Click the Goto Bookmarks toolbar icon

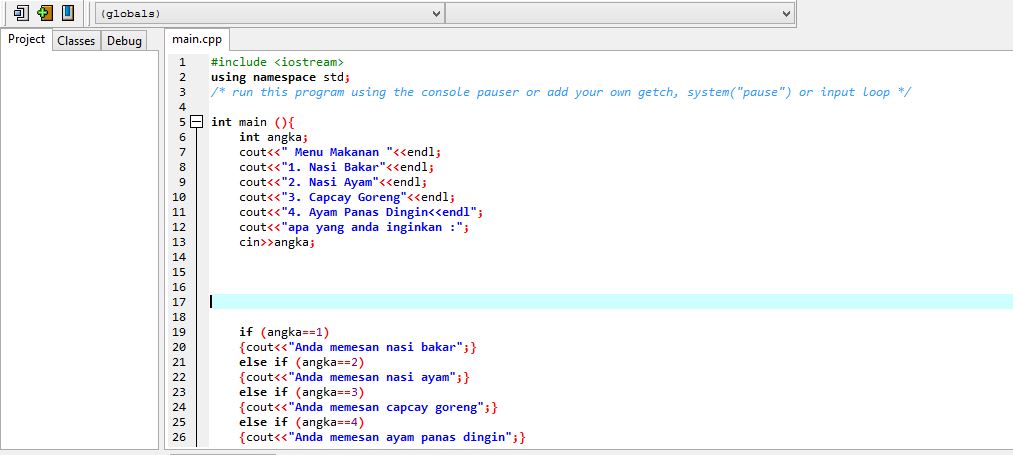point(68,12)
